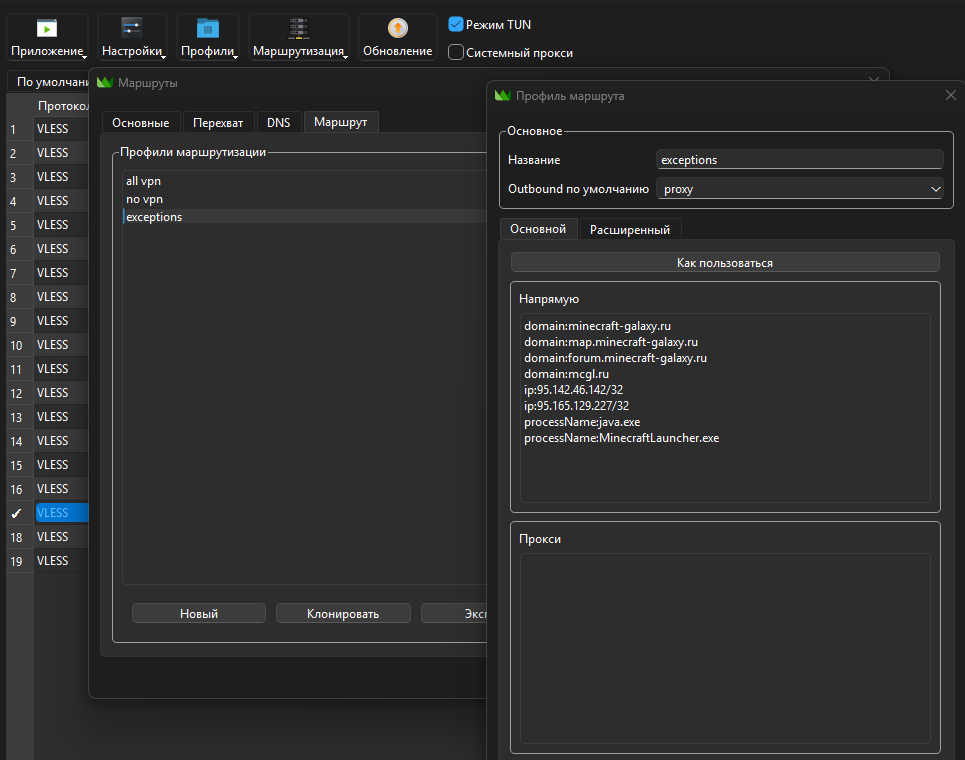Click the green logo in Маршруты title
This screenshot has height=760, width=965.
tap(105, 83)
